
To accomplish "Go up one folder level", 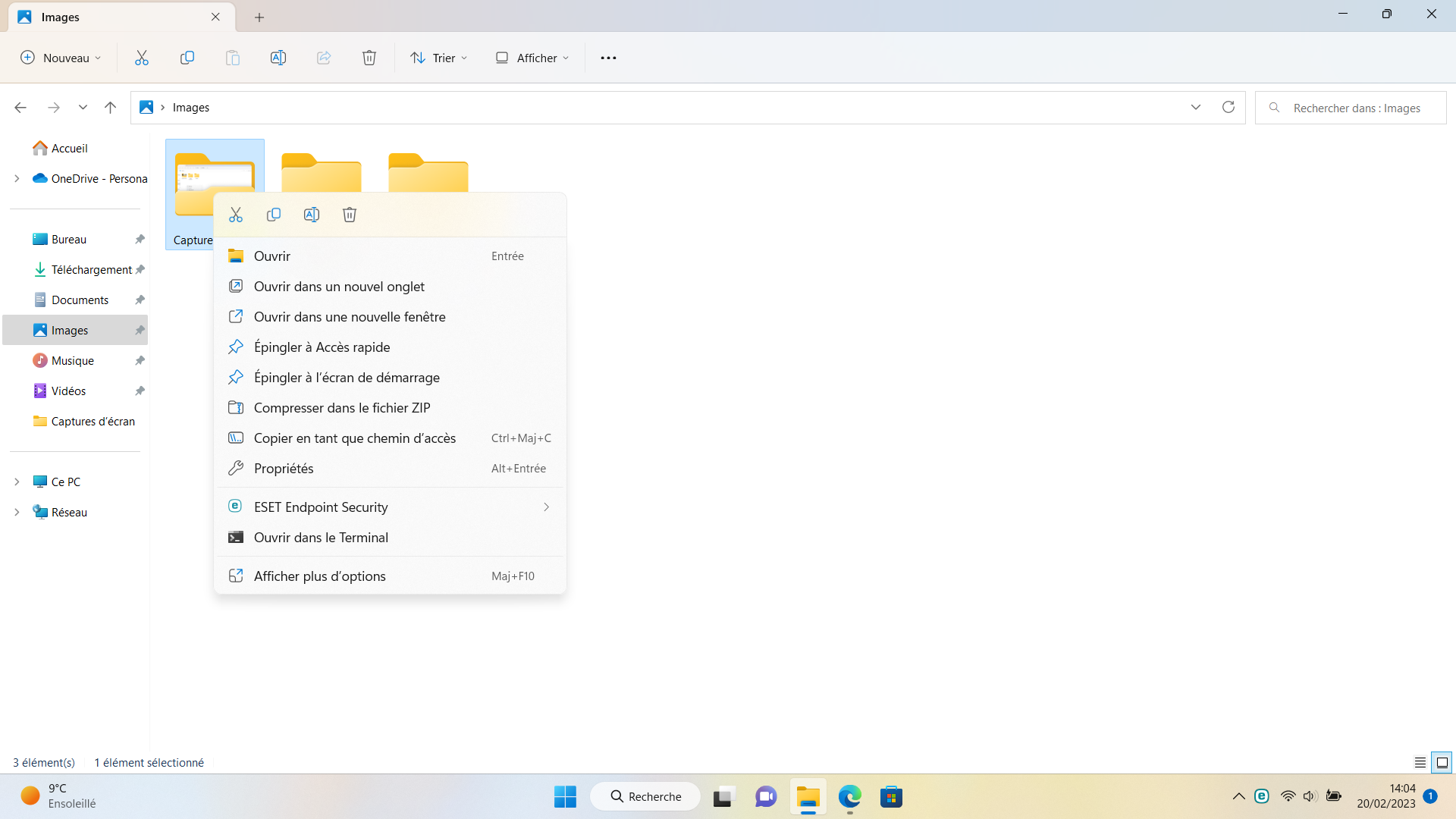I will [110, 108].
